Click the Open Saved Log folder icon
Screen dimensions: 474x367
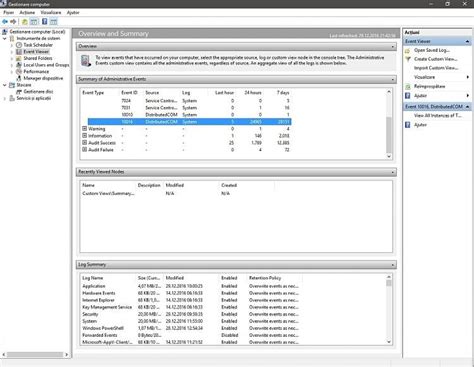tap(407, 50)
